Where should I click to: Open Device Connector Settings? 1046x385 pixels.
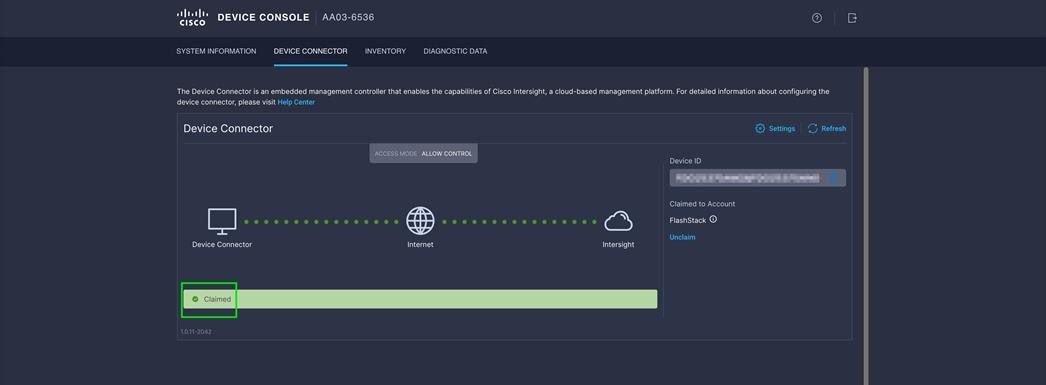pos(774,129)
